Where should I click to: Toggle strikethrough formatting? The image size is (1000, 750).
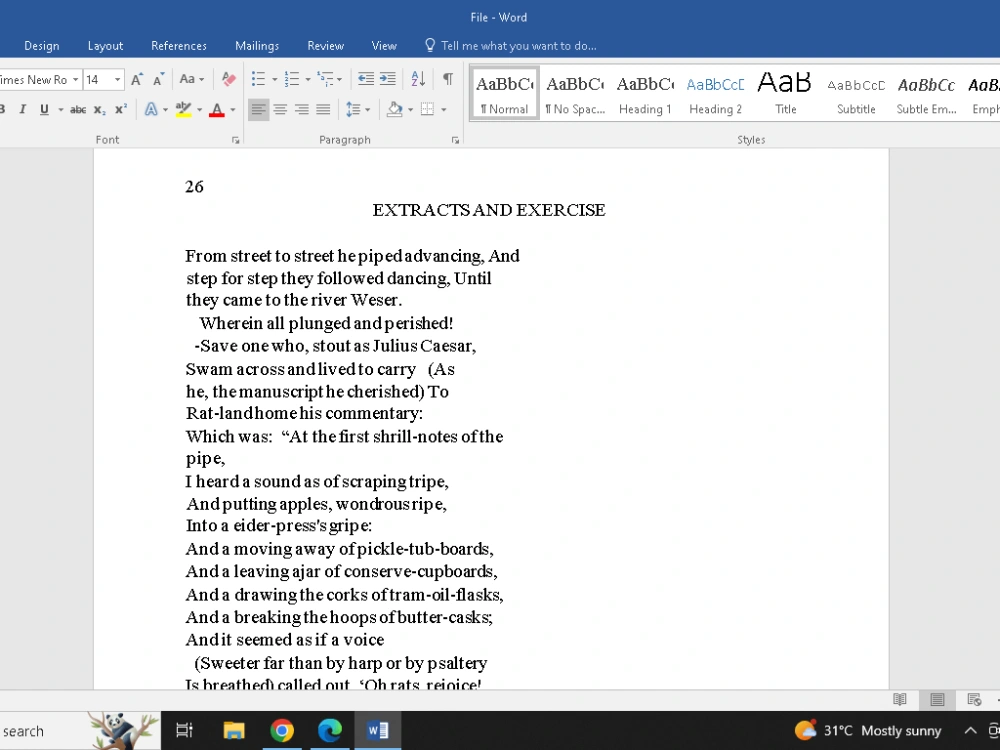(x=79, y=109)
